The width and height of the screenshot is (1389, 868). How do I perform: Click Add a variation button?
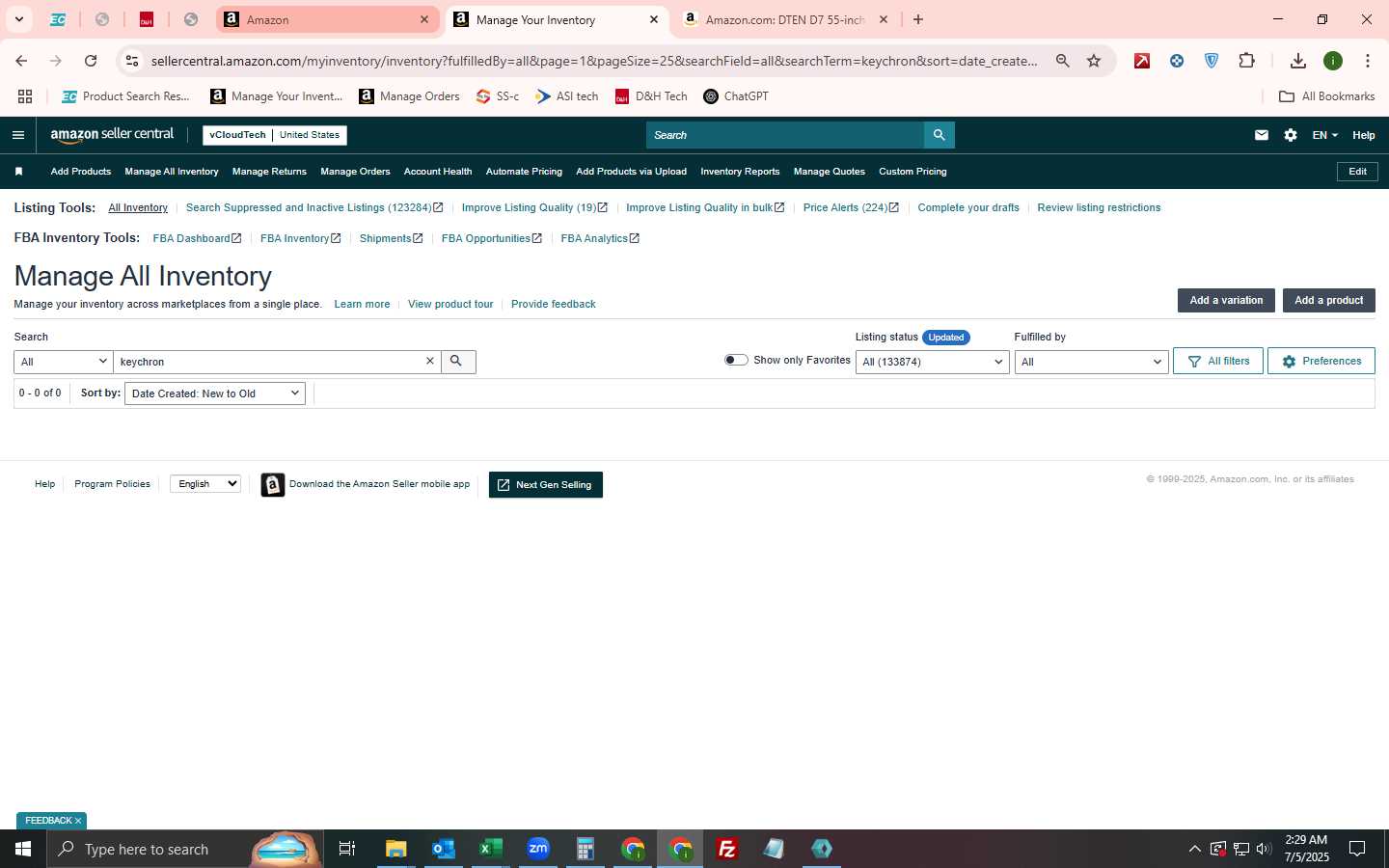[1226, 301]
